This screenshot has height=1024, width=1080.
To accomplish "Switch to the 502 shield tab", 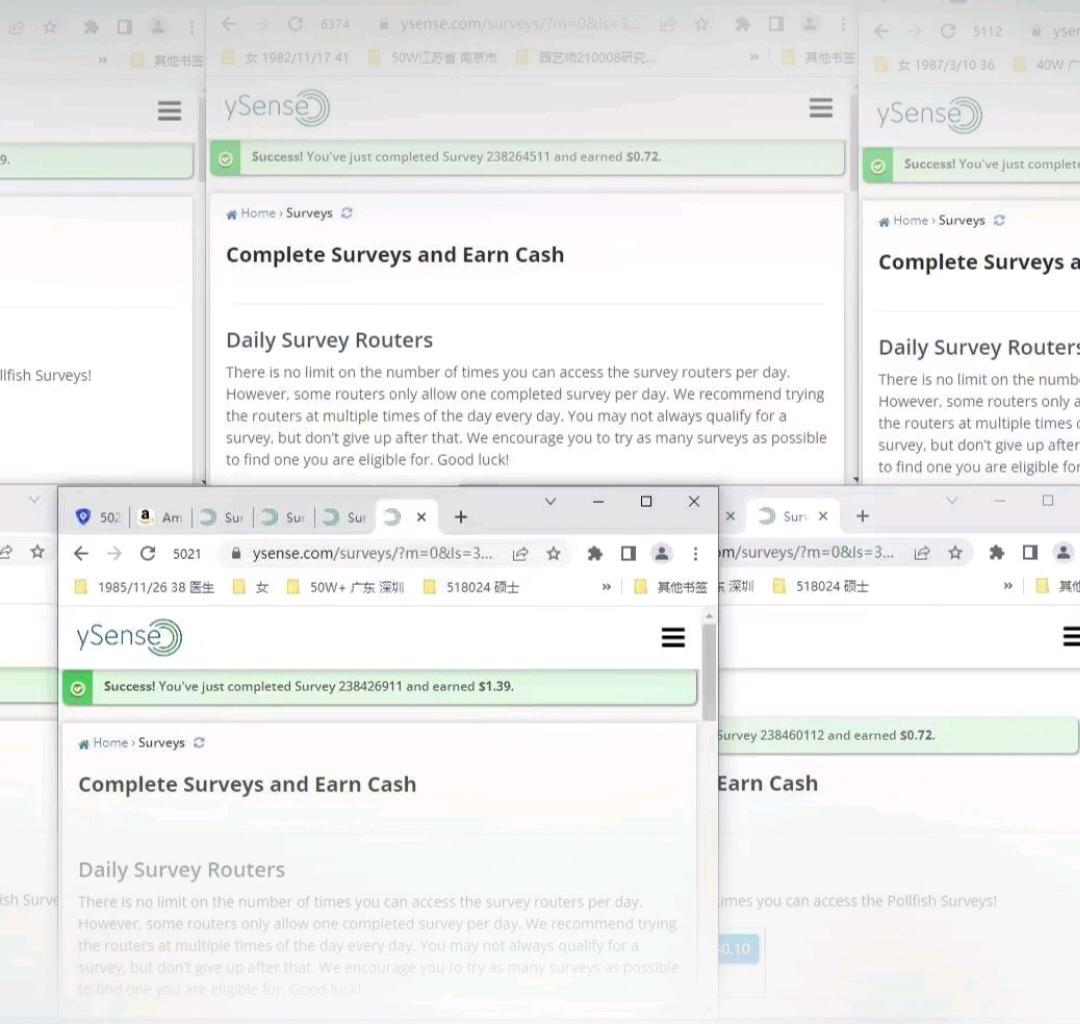I will point(84,517).
